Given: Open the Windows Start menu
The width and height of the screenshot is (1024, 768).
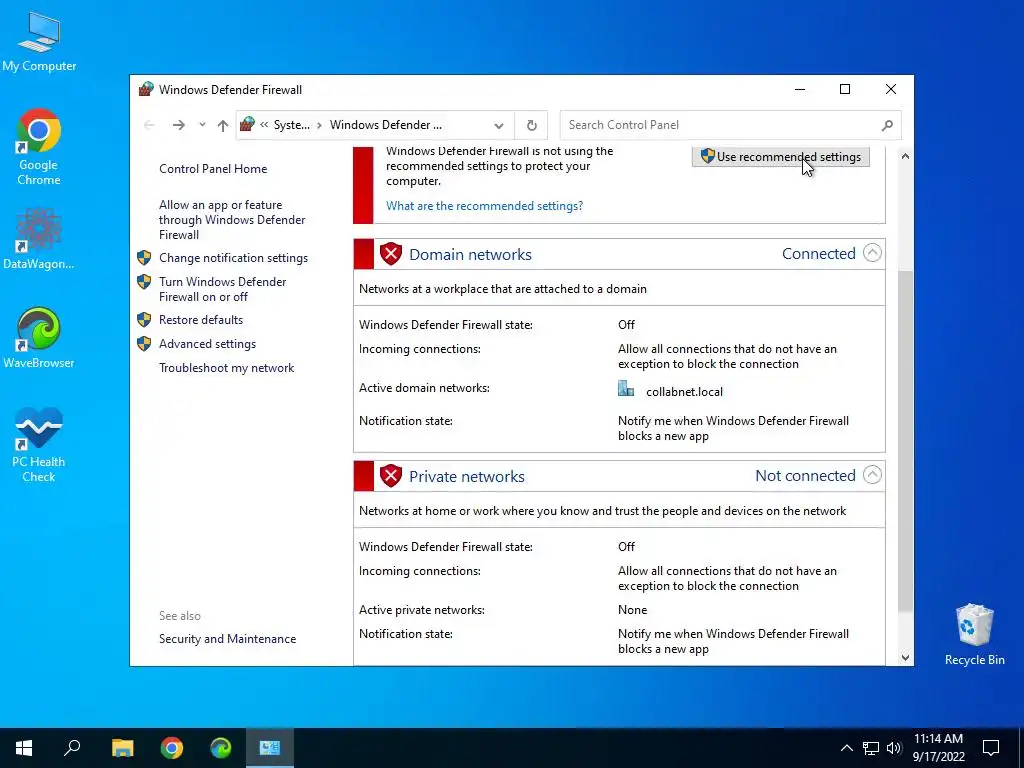Looking at the screenshot, I should tap(24, 748).
